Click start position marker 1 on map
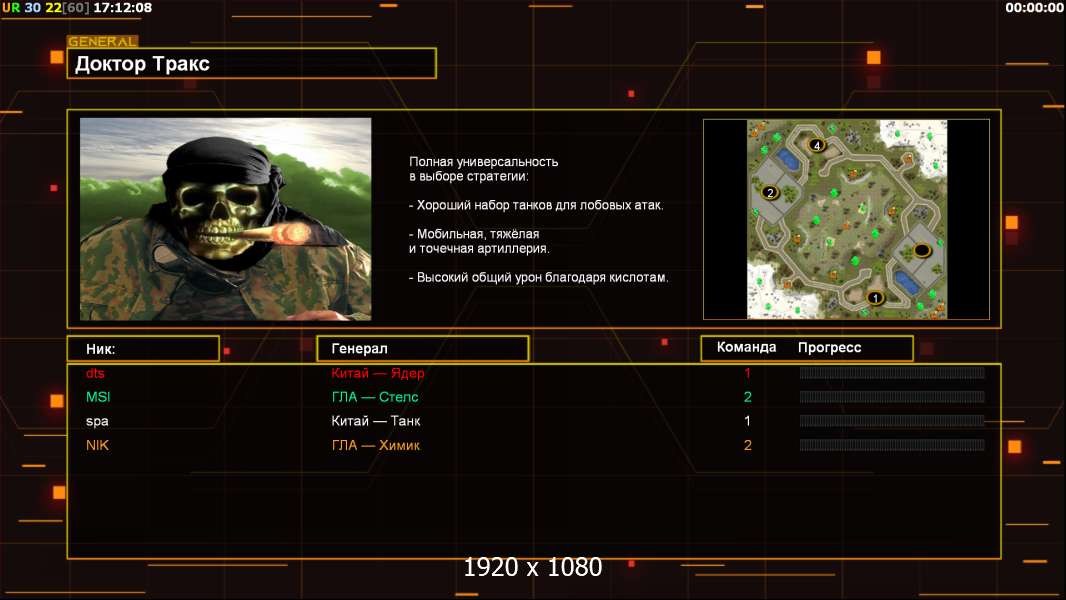1066x600 pixels. (x=876, y=298)
